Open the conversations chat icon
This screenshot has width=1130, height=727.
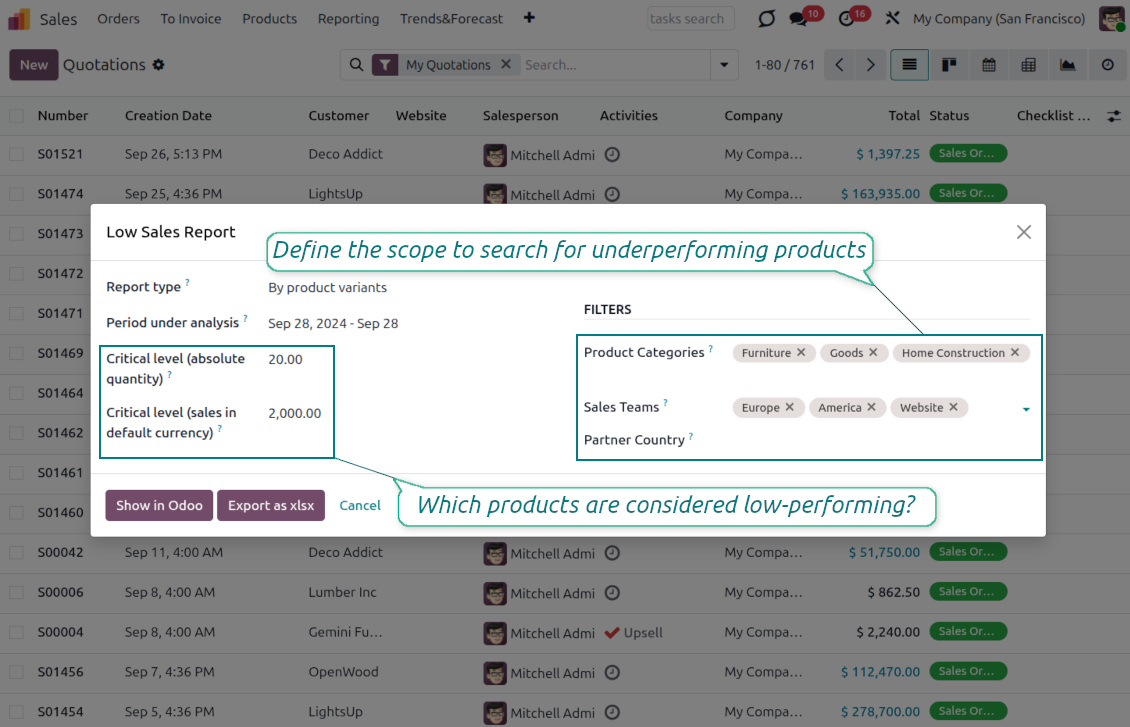(798, 19)
